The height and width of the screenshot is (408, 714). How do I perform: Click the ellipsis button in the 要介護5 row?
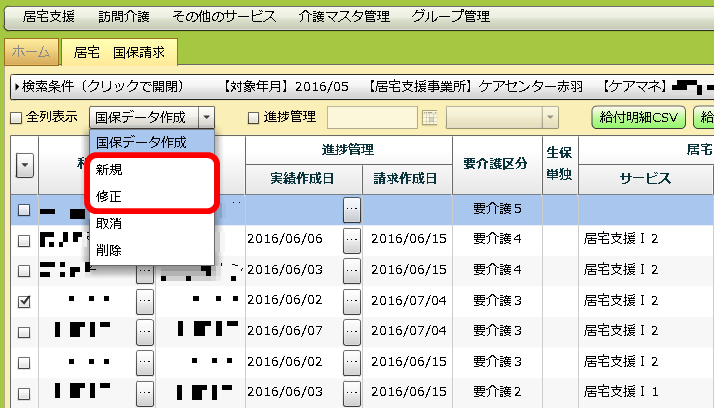pyautogui.click(x=351, y=210)
